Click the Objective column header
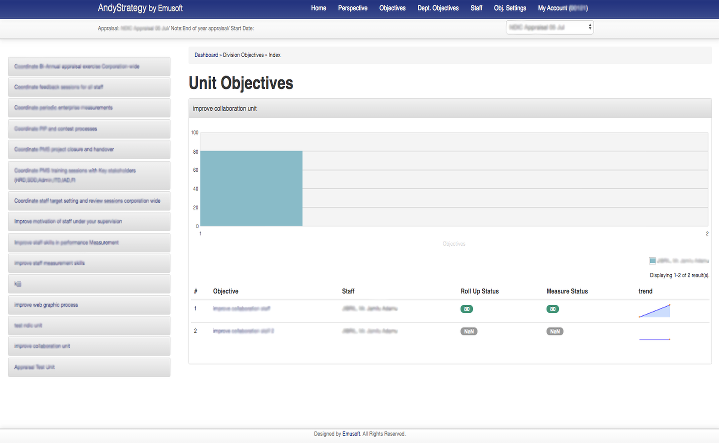Screen dimensions: 719x443 [226, 291]
